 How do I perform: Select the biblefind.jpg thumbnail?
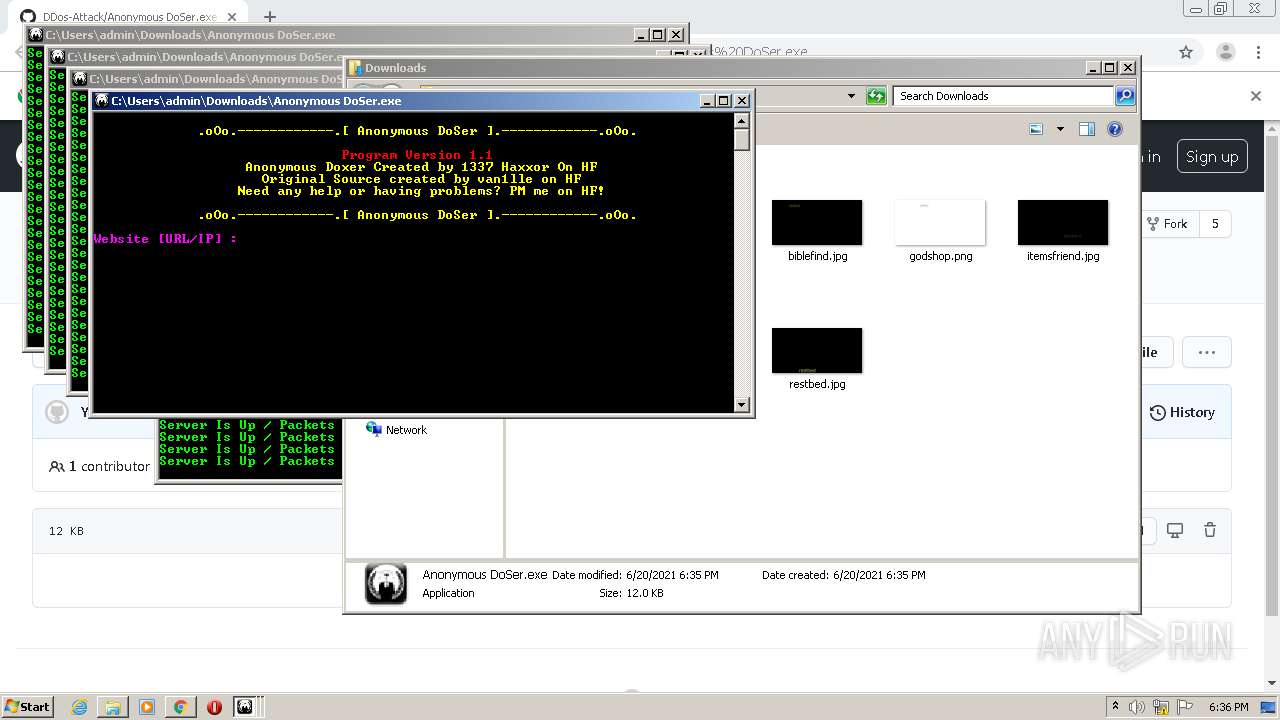pos(817,222)
